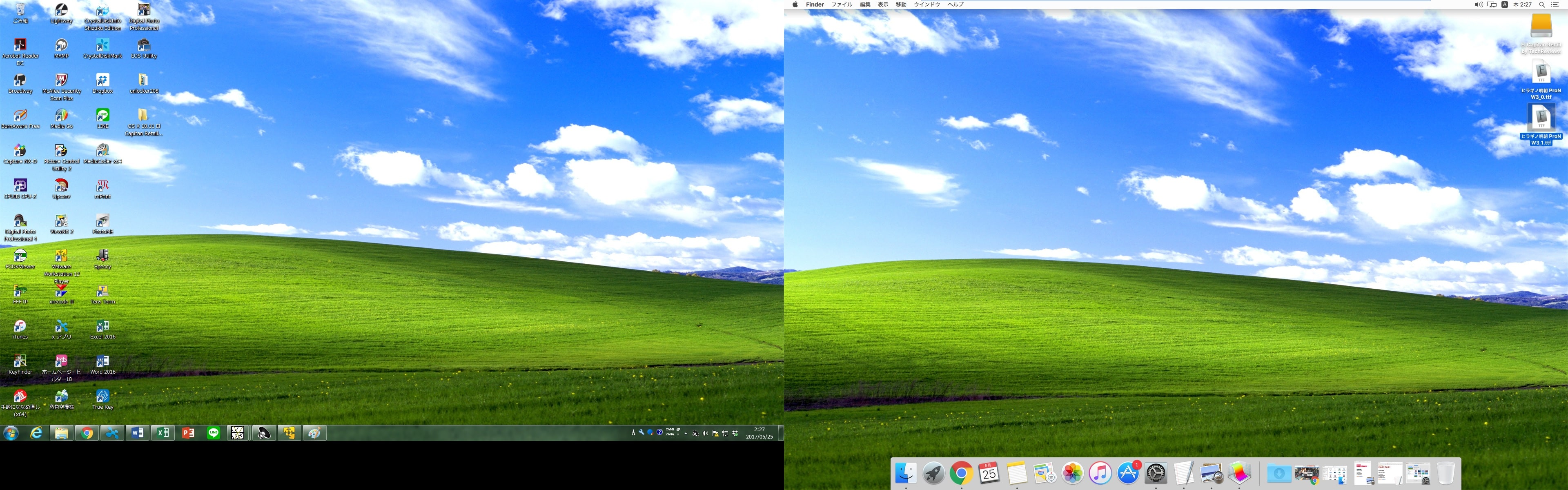1568x490 pixels.
Task: Launch the MAMP desktop shortcut
Action: click(62, 49)
